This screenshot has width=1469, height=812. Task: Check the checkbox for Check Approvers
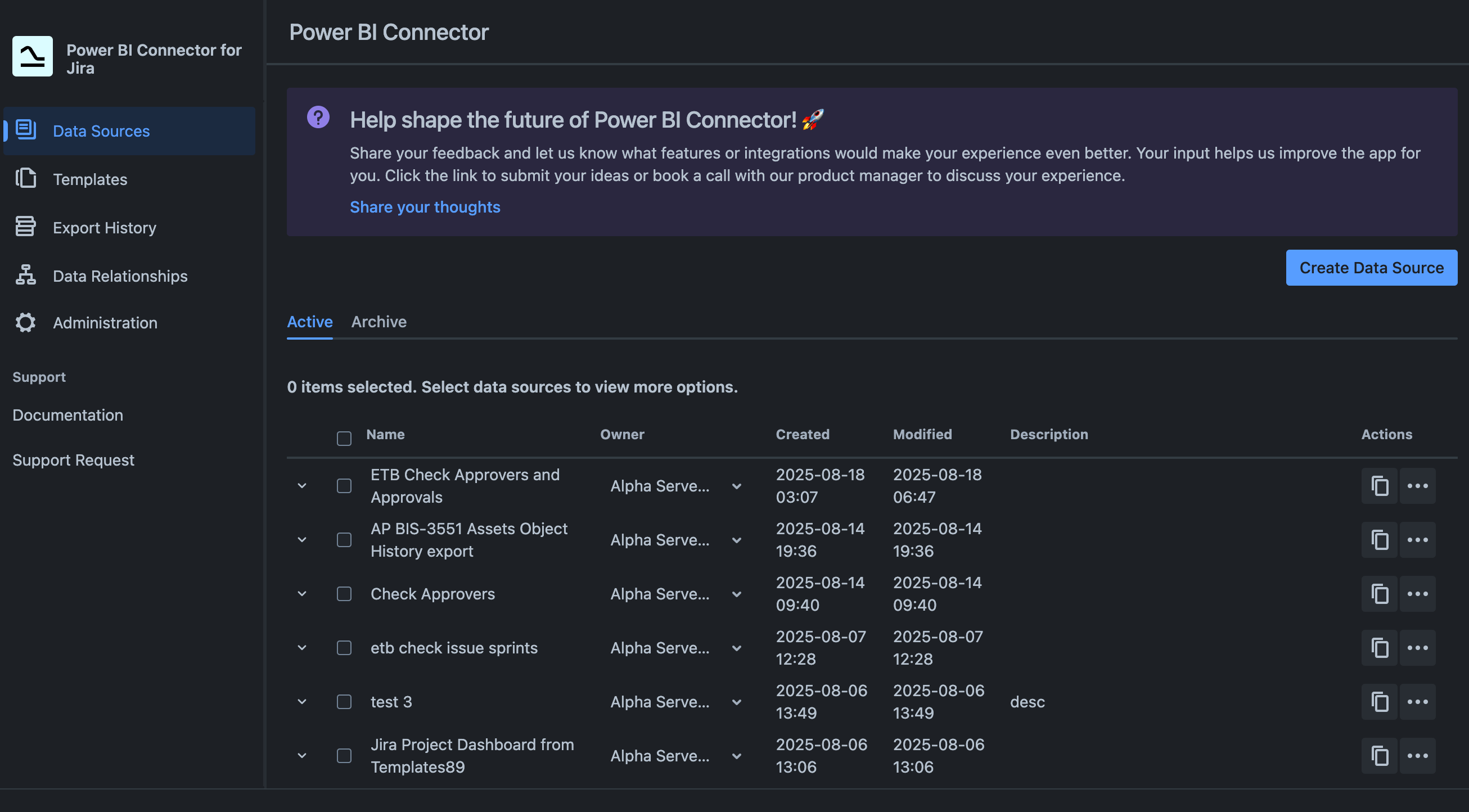click(344, 594)
